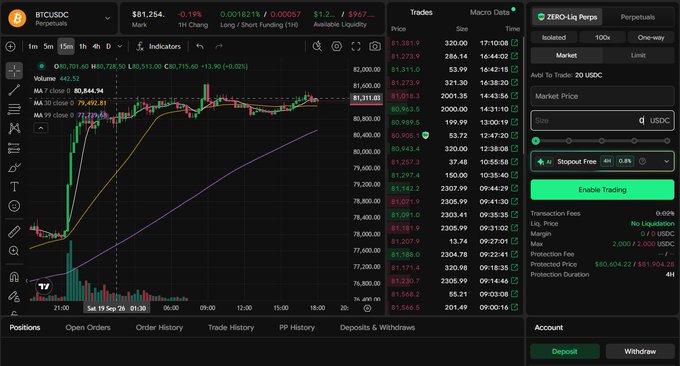Open the forecast and position tool
This screenshot has width=680, height=366.
click(14, 148)
